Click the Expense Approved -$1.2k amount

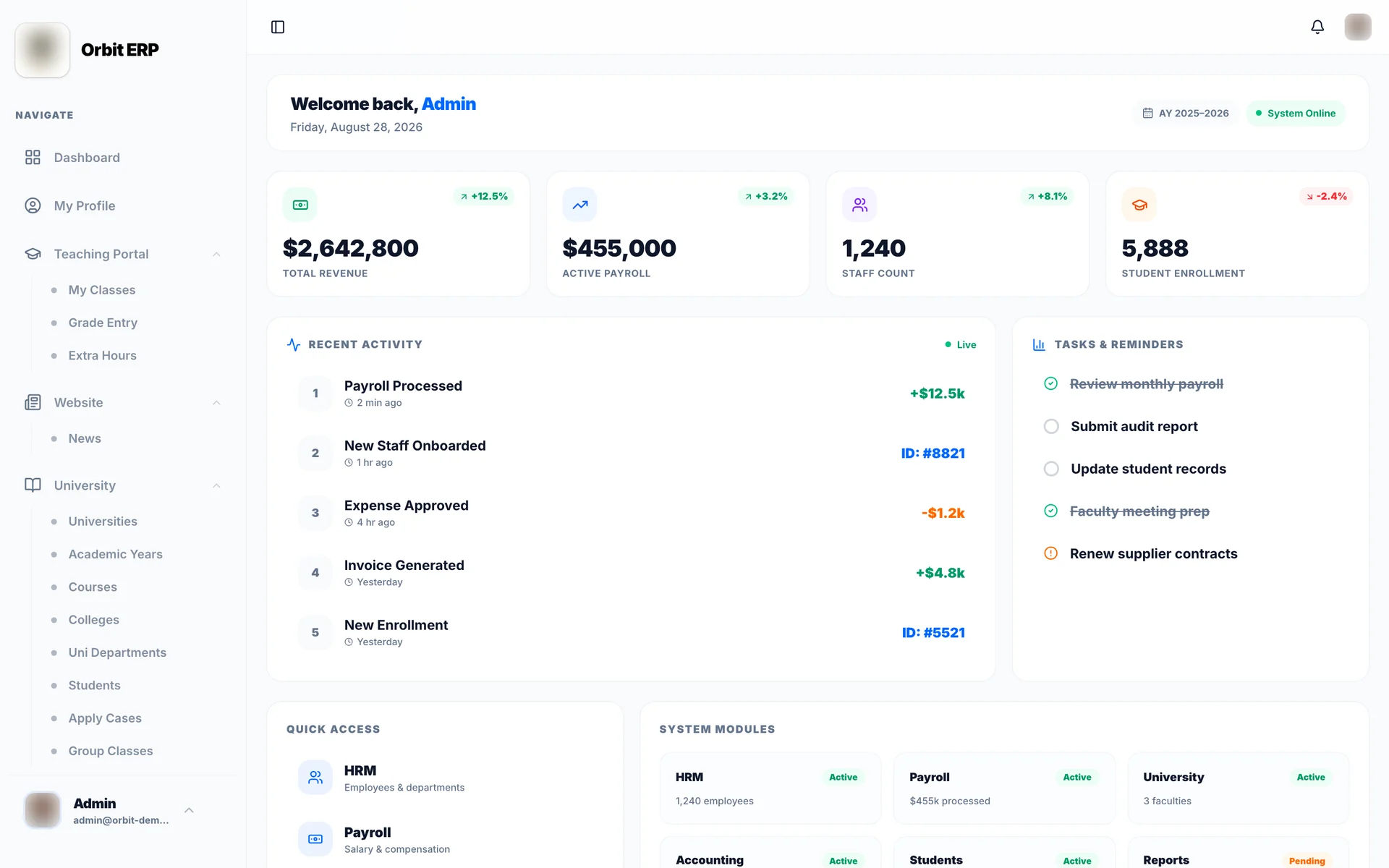click(943, 513)
